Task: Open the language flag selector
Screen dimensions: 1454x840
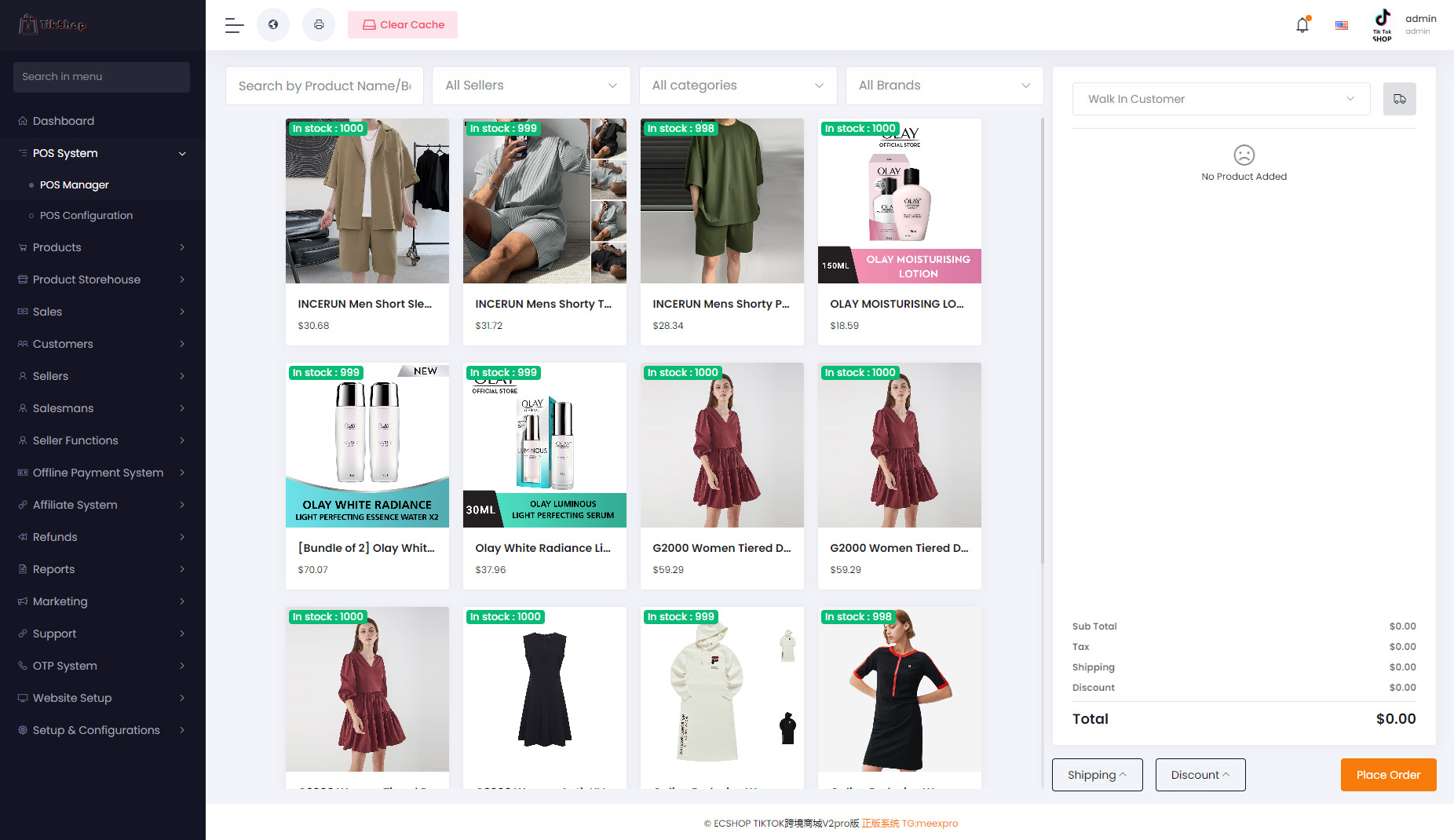Action: [x=1342, y=25]
